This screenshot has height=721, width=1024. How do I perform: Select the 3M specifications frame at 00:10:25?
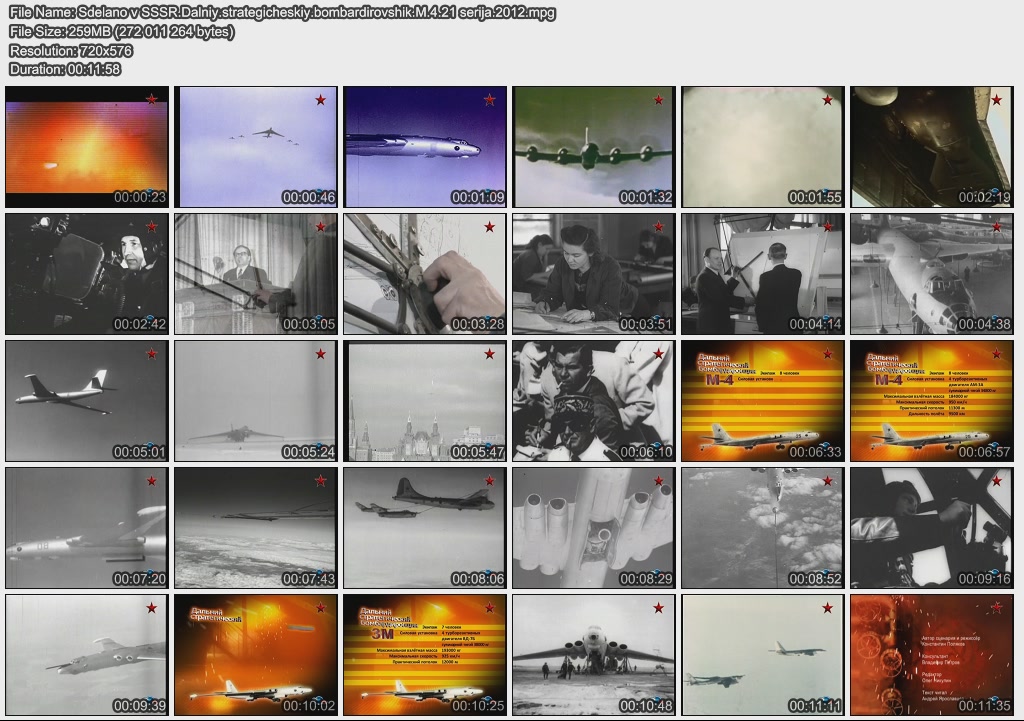point(425,654)
